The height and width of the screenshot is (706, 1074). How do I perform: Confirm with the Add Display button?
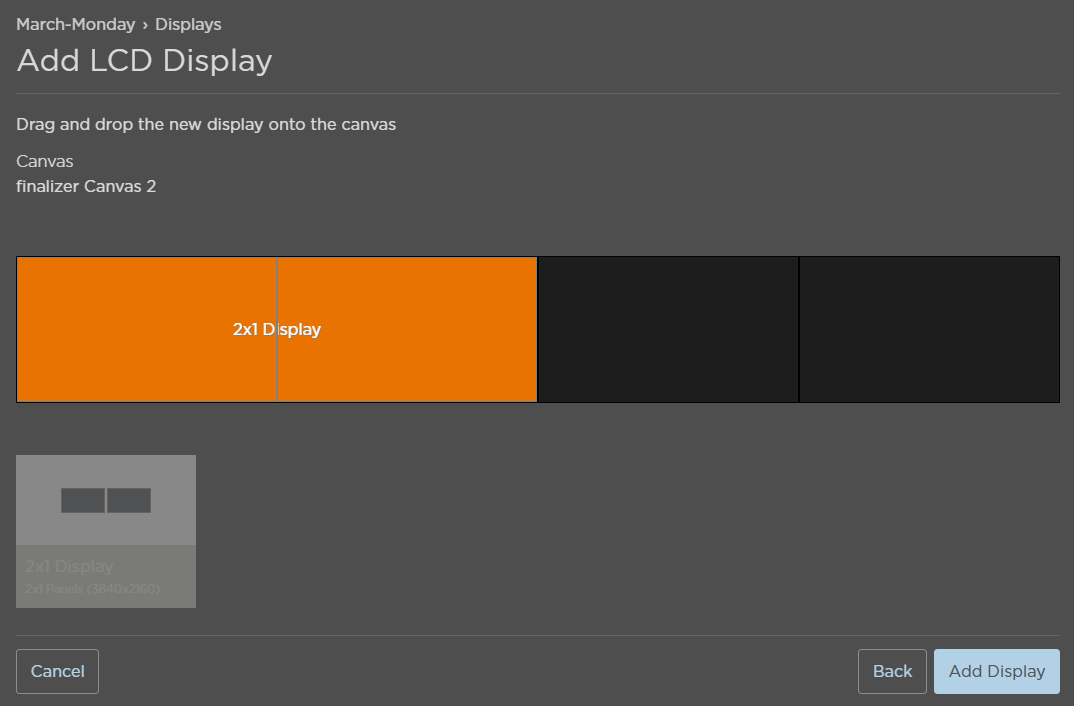pos(997,671)
